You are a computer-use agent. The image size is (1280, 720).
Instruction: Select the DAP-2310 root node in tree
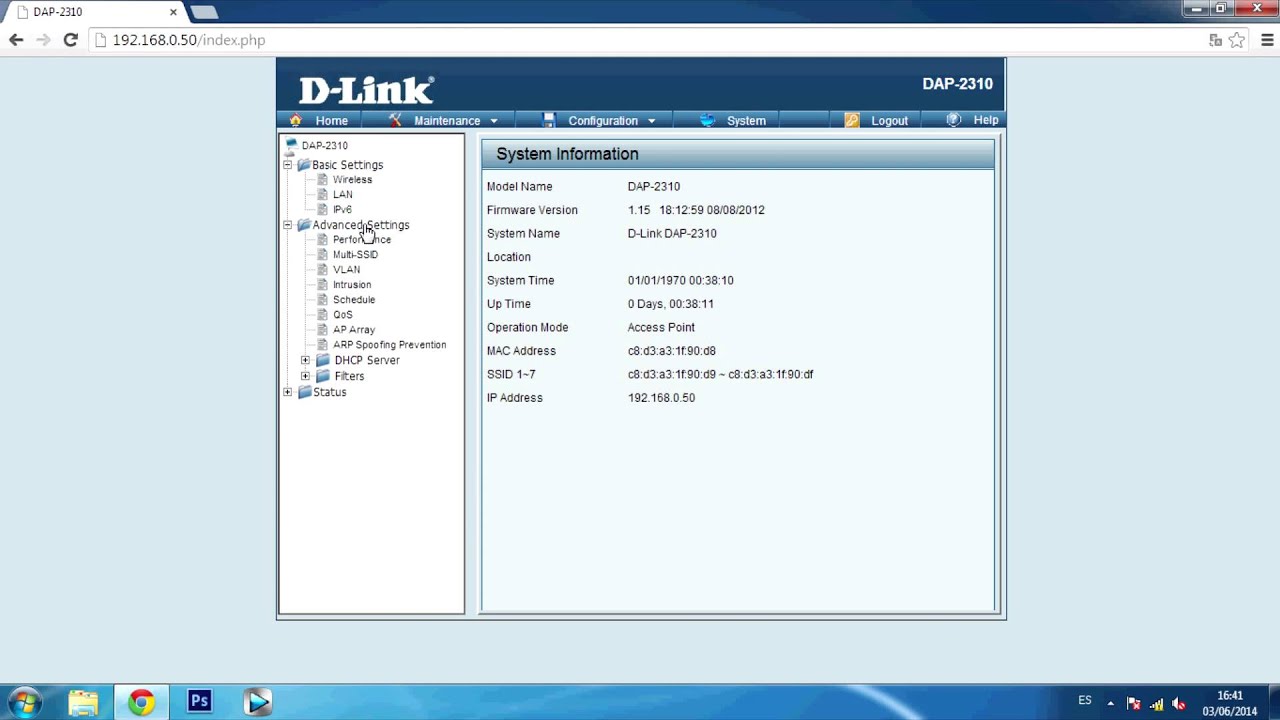(324, 145)
